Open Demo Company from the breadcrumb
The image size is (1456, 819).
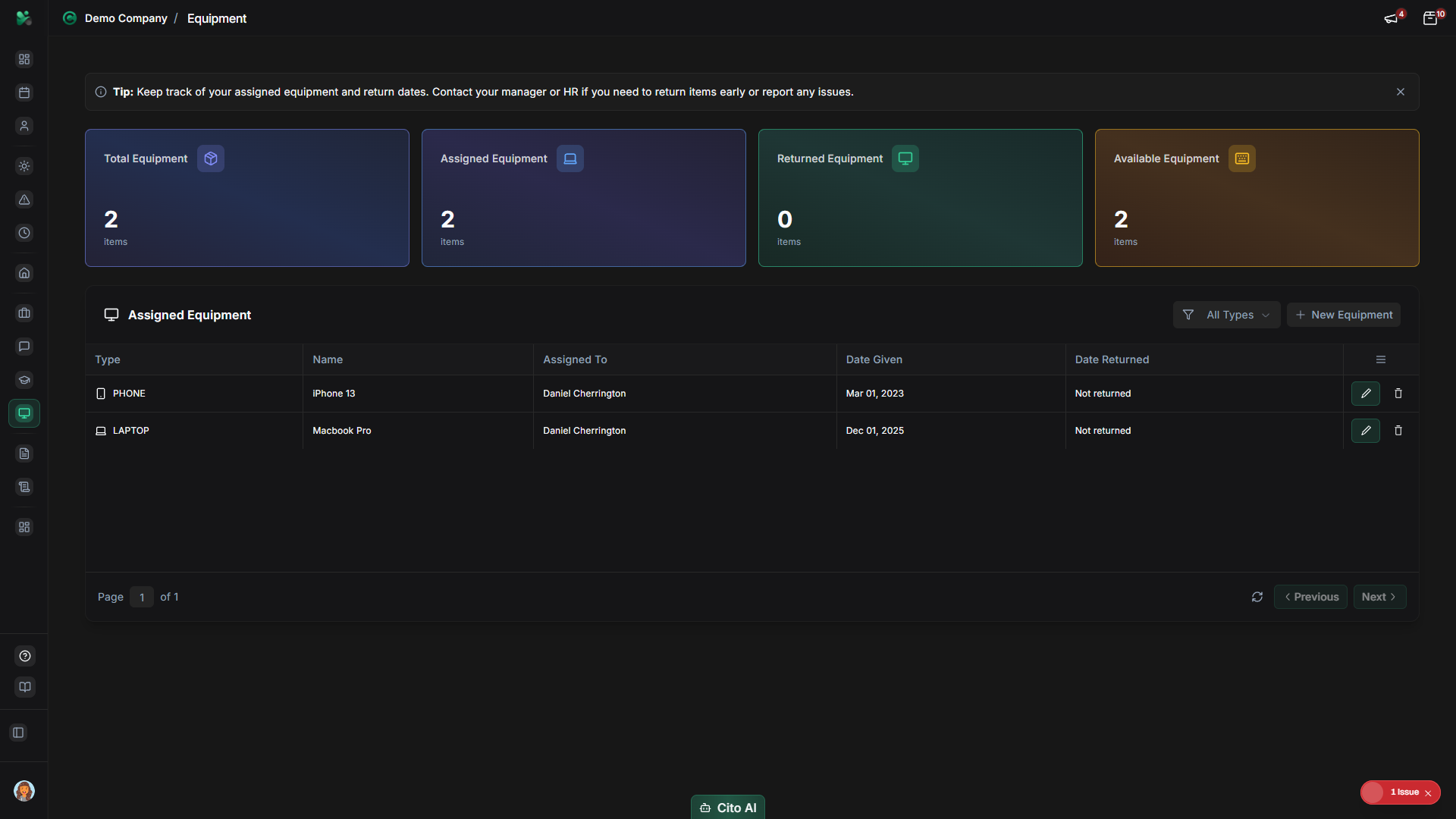(x=126, y=18)
